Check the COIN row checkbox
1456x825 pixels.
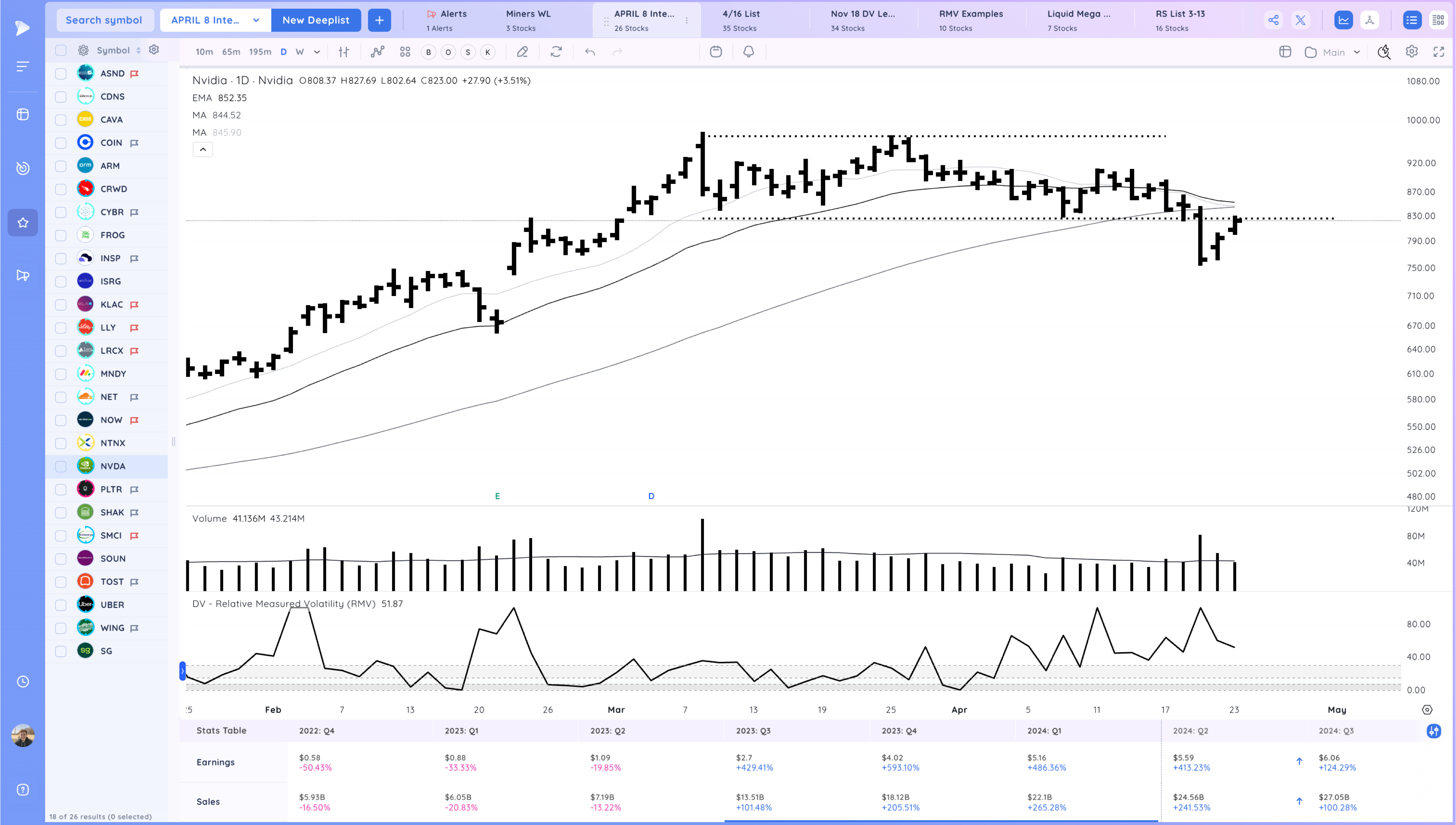coord(60,143)
